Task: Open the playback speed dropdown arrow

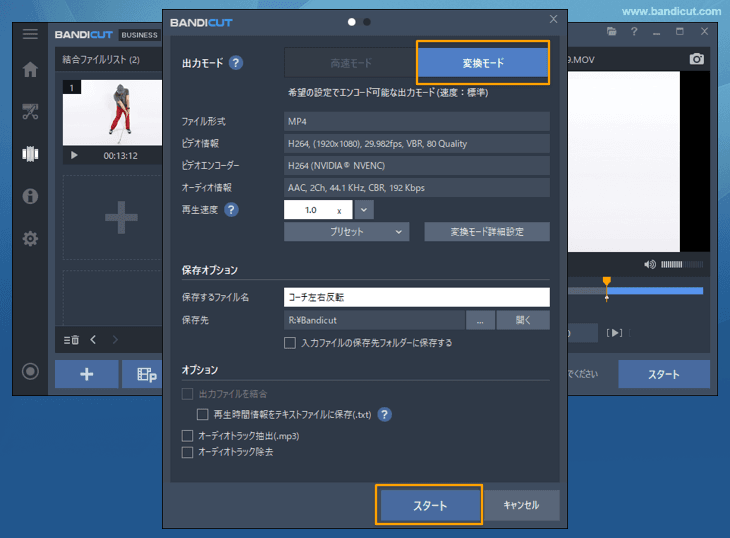Action: pyautogui.click(x=364, y=210)
